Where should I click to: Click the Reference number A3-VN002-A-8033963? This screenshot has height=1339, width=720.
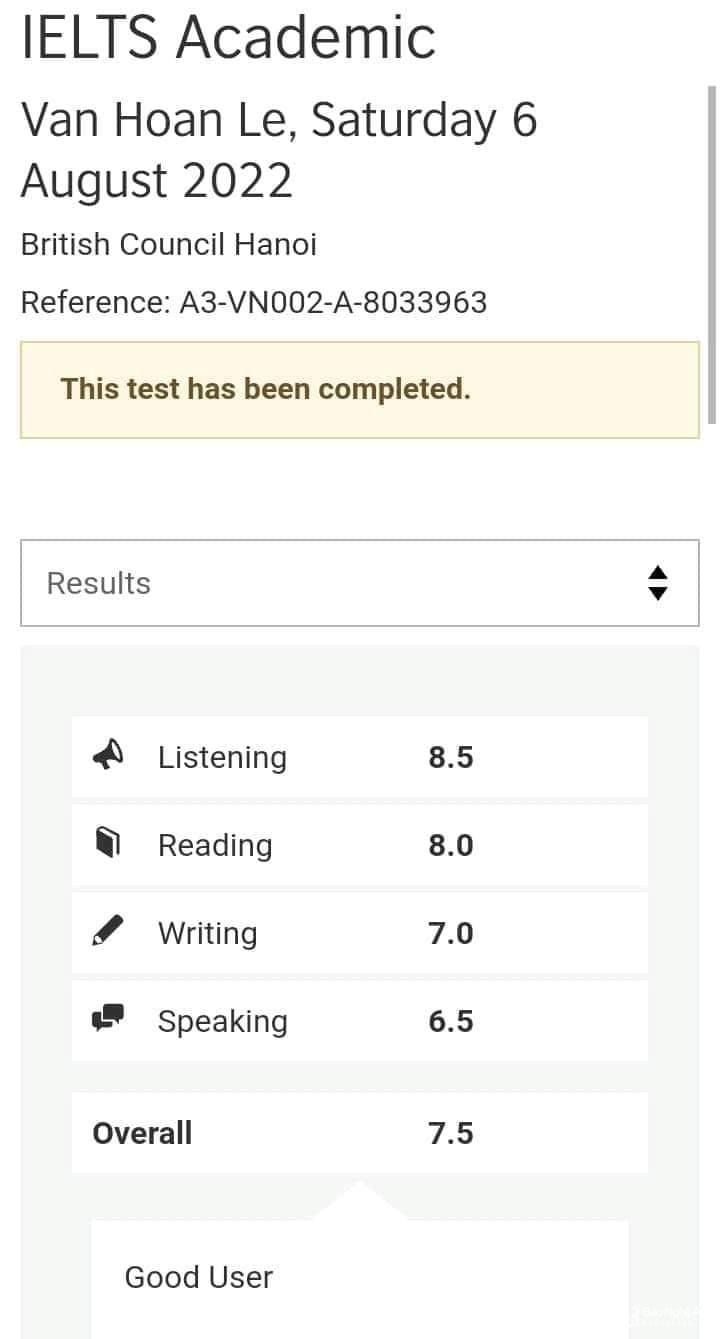coord(333,302)
